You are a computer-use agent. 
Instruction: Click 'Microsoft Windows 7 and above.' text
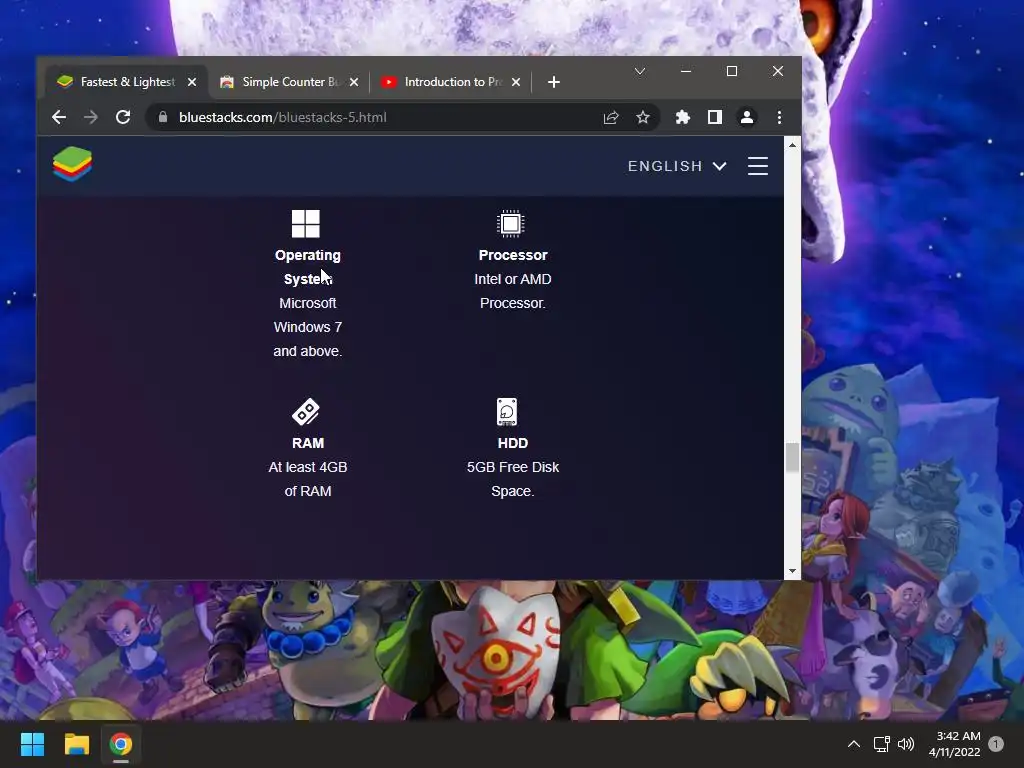click(x=308, y=327)
